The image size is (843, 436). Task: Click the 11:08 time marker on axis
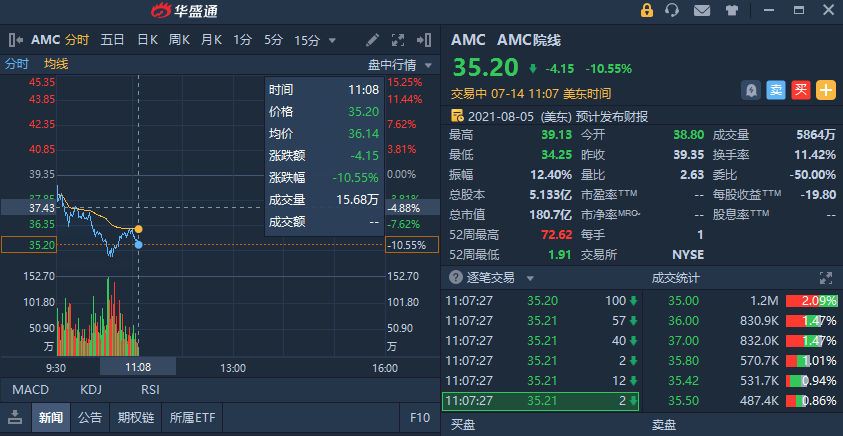coord(138,367)
